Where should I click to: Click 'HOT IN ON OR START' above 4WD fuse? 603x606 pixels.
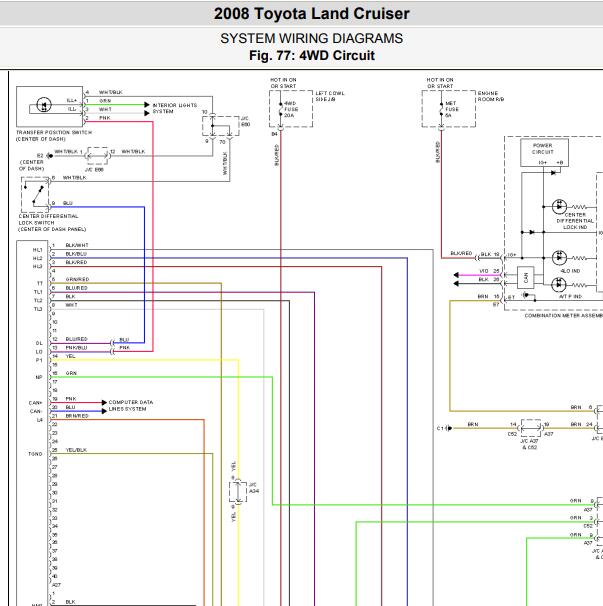[x=283, y=83]
